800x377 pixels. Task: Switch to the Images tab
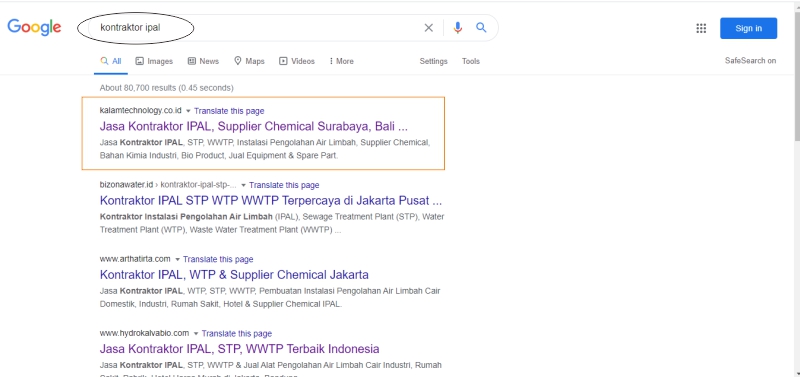[x=154, y=61]
